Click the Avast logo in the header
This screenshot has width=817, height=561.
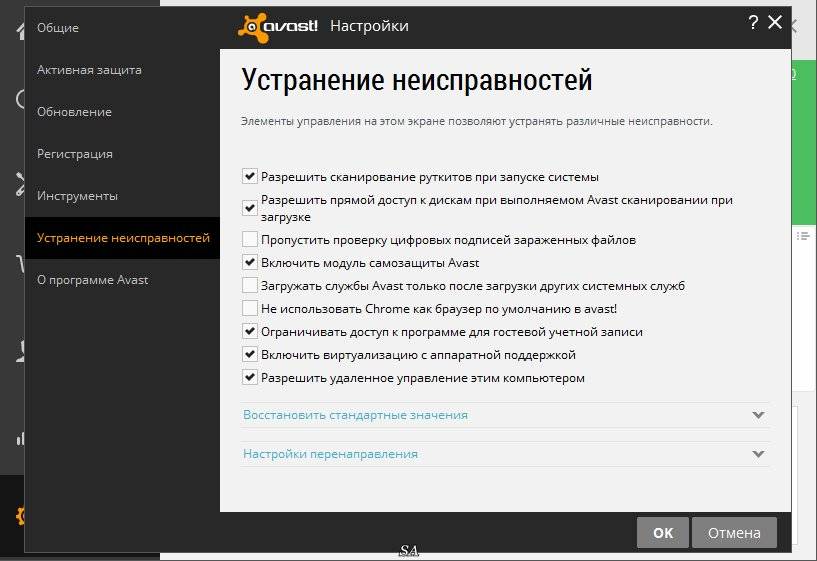[x=278, y=27]
